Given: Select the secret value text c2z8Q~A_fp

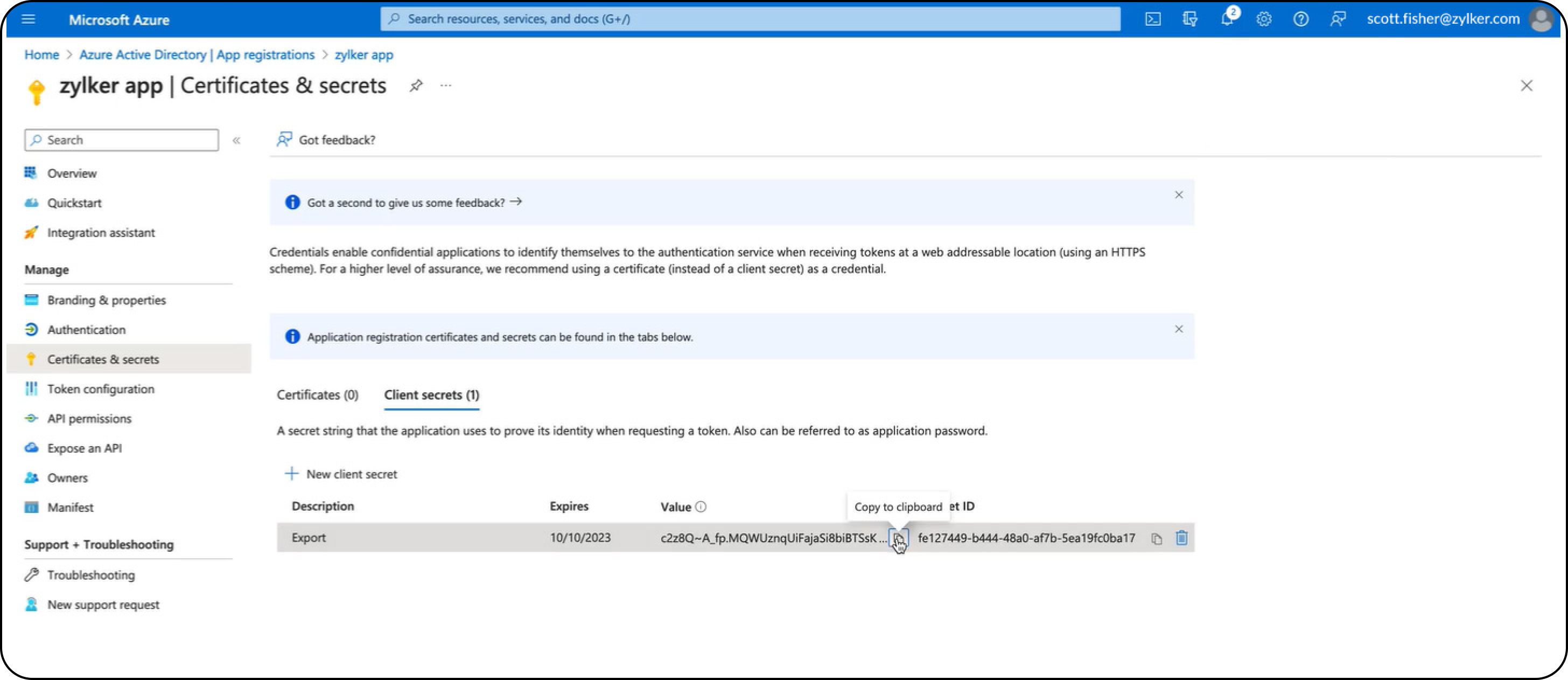Looking at the screenshot, I should click(774, 538).
